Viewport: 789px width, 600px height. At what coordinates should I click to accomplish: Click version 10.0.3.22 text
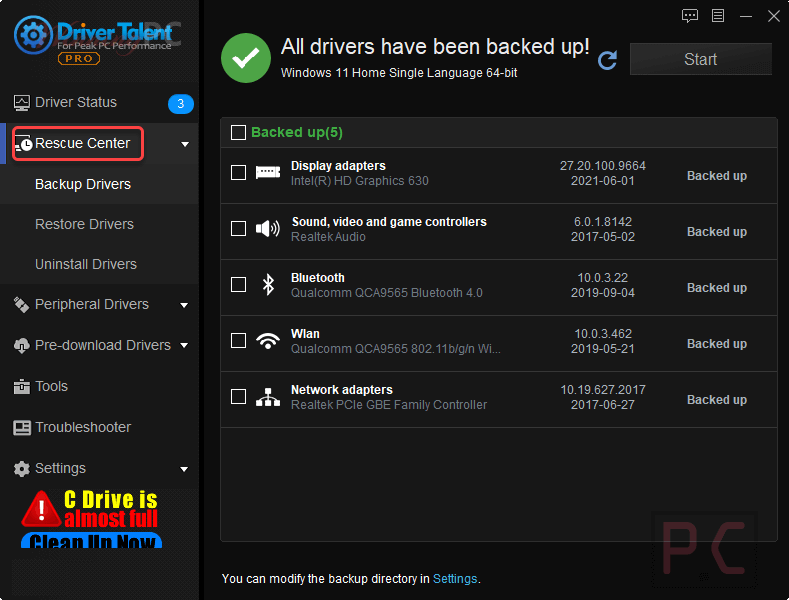coord(603,278)
